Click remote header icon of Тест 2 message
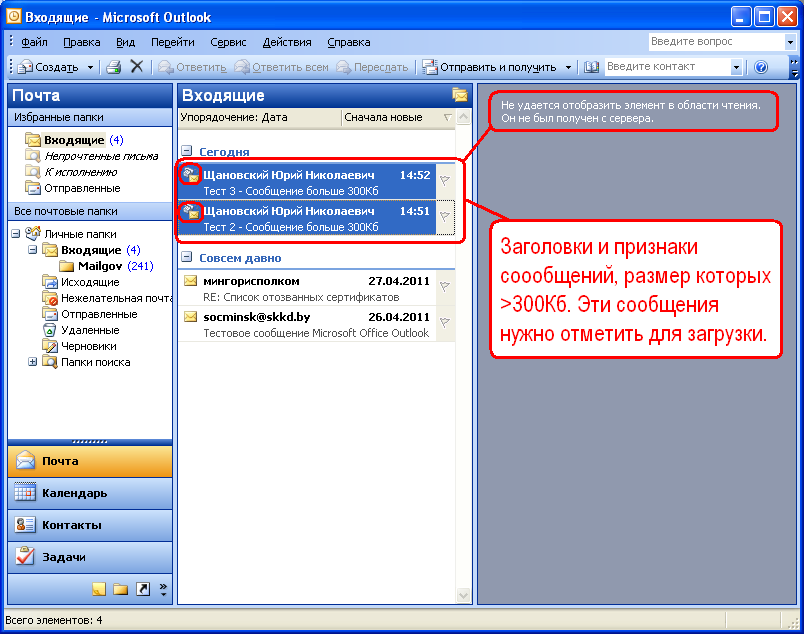The image size is (804, 634). pyautogui.click(x=191, y=211)
